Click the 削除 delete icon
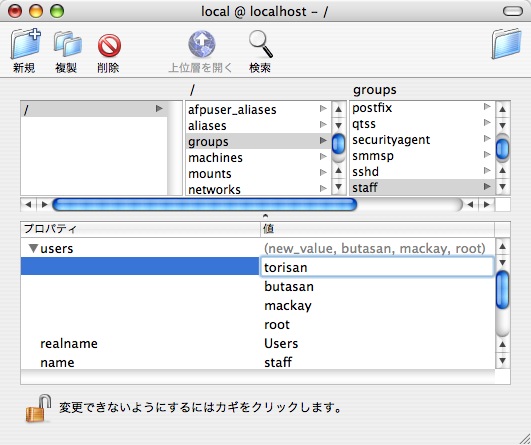The height and width of the screenshot is (445, 531). point(109,45)
